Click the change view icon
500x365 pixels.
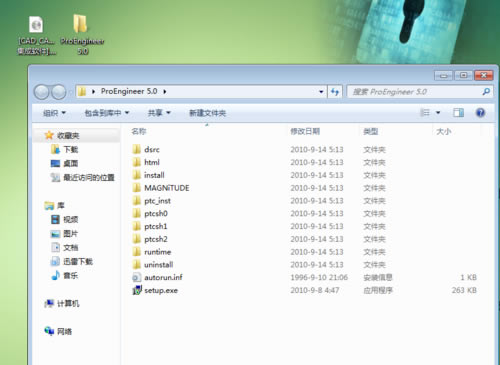click(x=425, y=113)
